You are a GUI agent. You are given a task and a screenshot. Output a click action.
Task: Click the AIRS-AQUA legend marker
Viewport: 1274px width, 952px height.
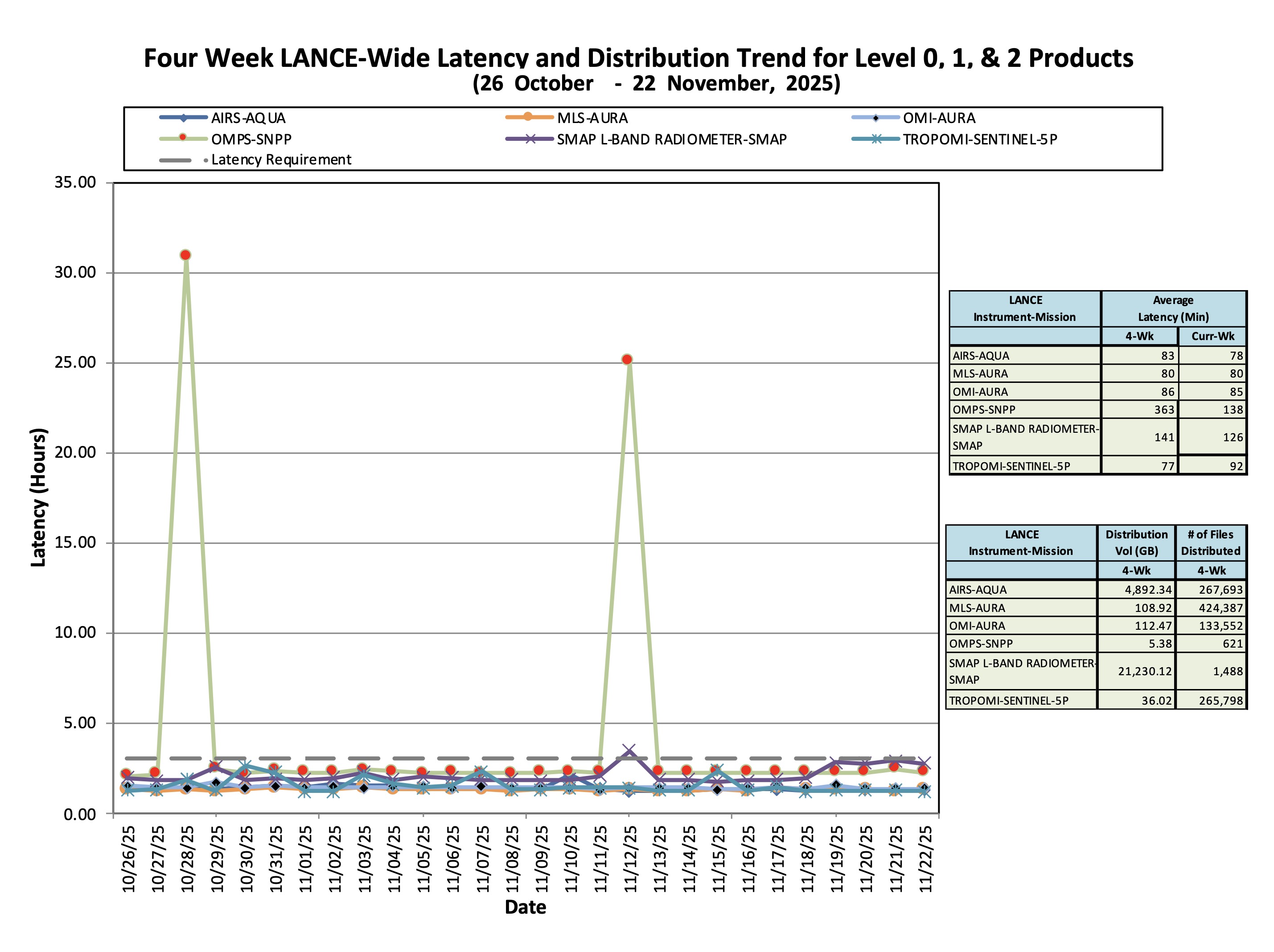[x=183, y=118]
